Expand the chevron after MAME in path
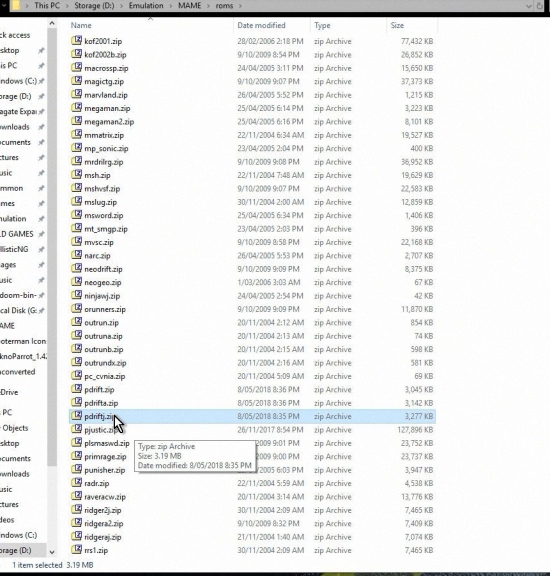This screenshot has width=550, height=576. 208,6
